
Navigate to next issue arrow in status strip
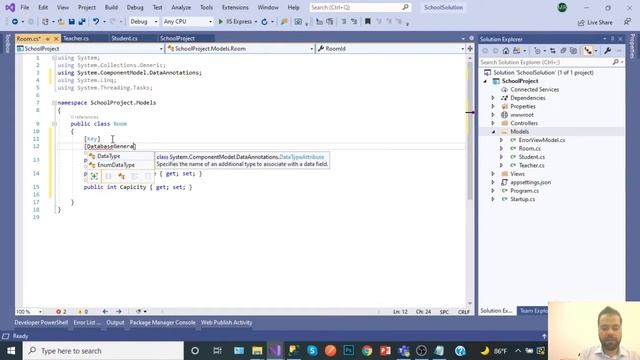119,311
